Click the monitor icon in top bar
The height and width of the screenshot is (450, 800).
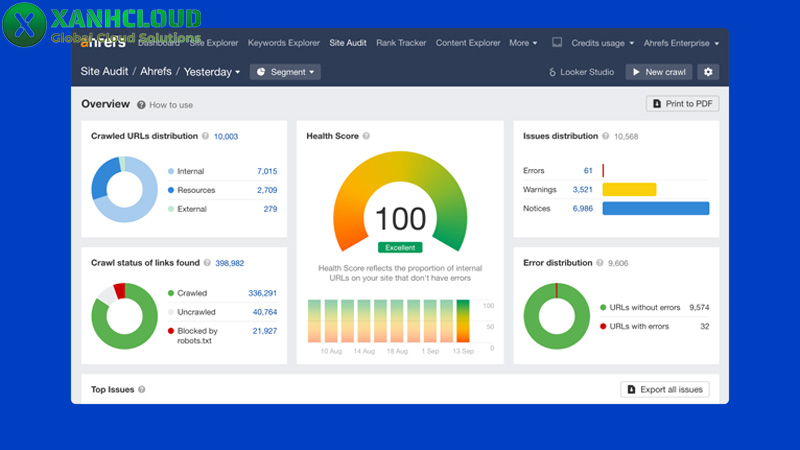tap(557, 43)
